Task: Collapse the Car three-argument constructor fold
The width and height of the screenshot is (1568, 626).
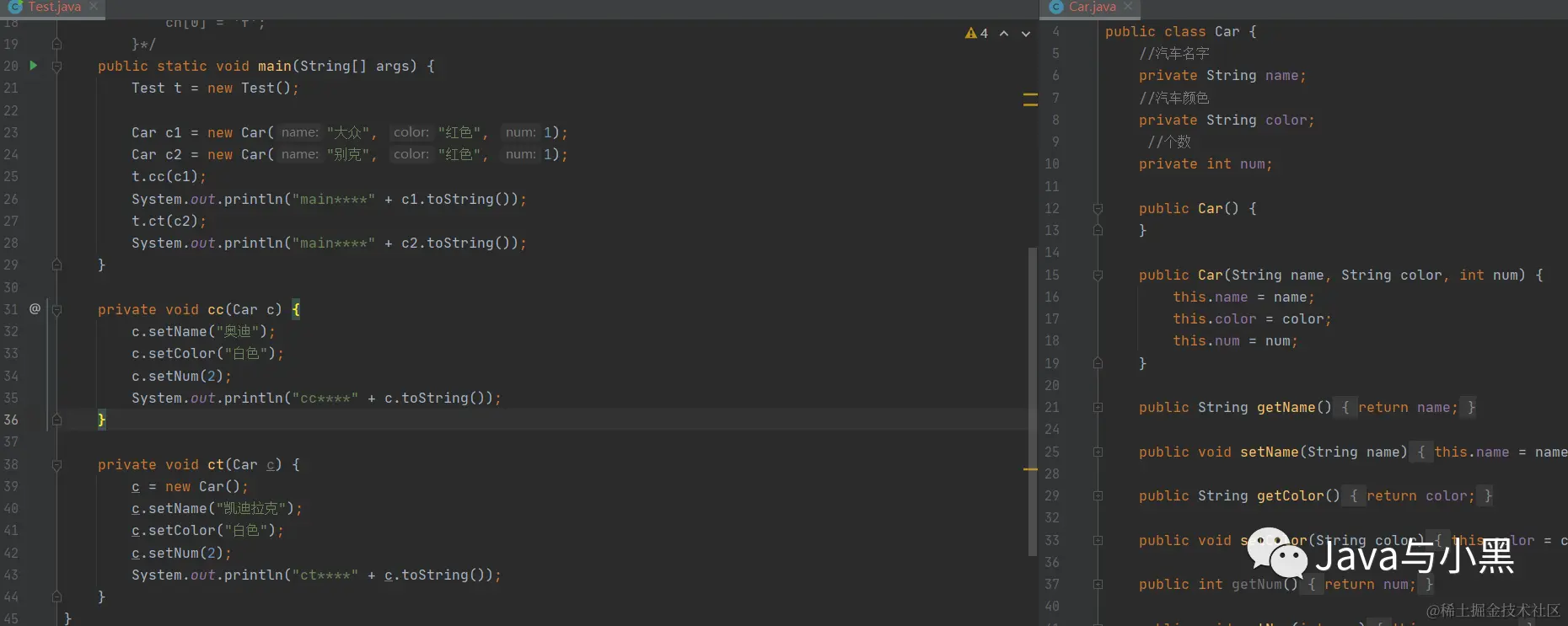Action: [x=1098, y=276]
